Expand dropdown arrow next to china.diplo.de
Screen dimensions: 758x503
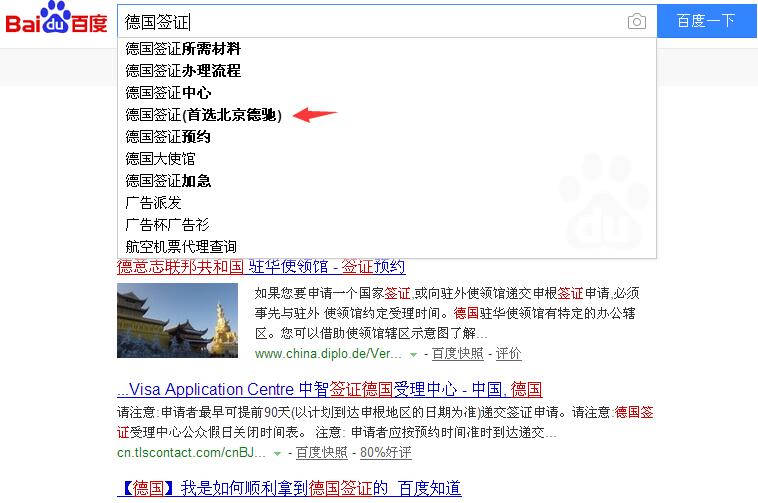[x=413, y=355]
